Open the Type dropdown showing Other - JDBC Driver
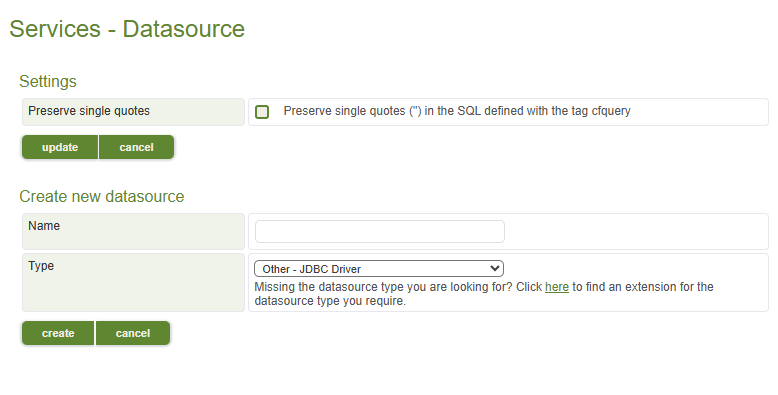778x395 pixels. point(379,269)
